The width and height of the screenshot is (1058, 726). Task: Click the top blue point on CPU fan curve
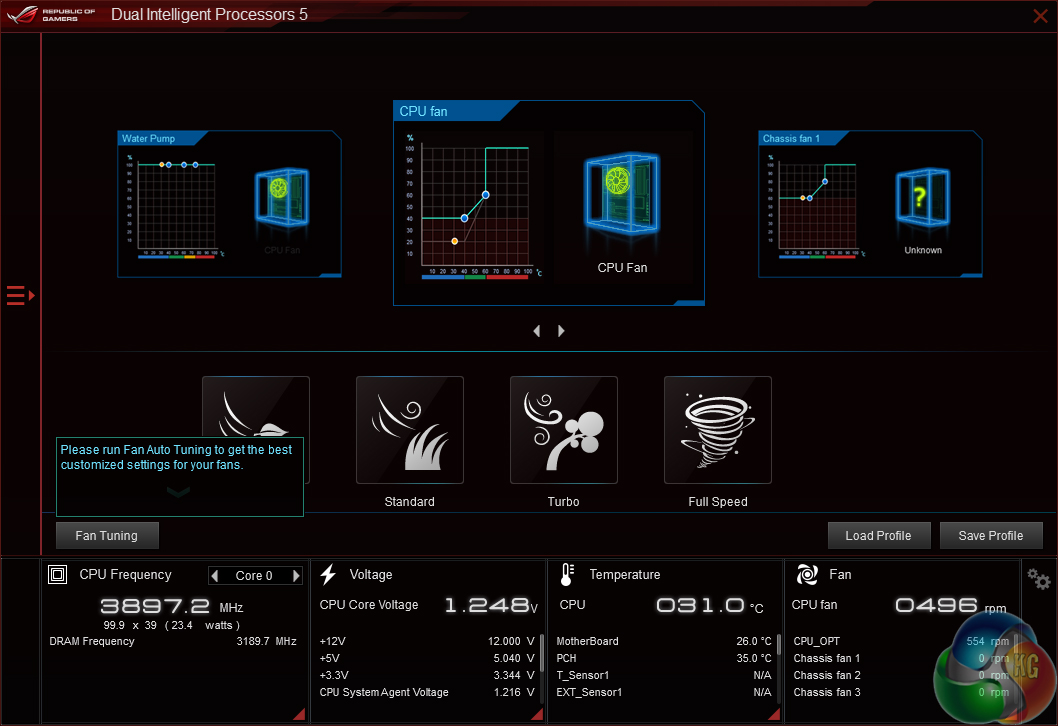[x=485, y=195]
